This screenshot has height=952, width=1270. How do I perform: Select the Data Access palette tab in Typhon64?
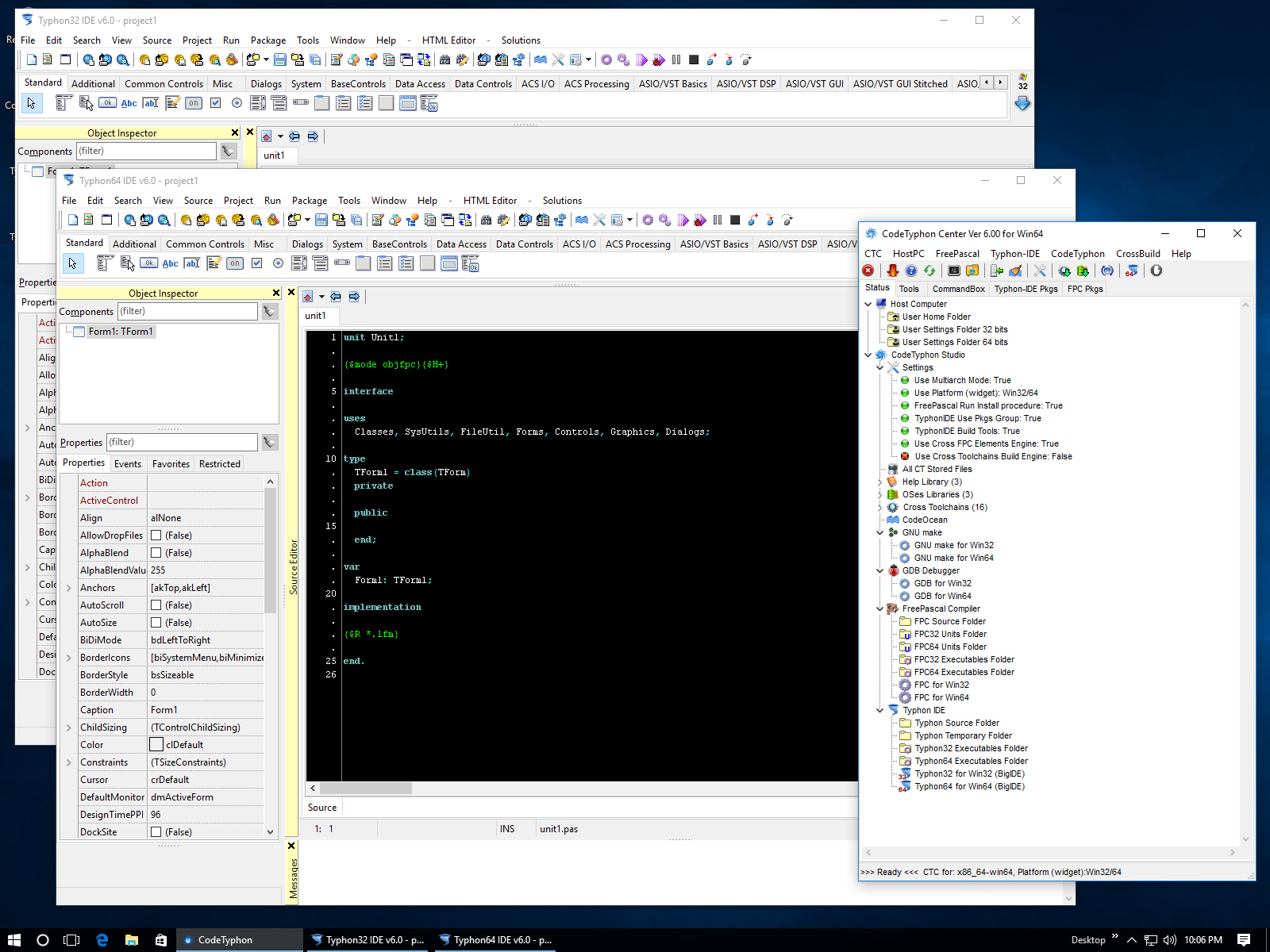pyautogui.click(x=461, y=244)
